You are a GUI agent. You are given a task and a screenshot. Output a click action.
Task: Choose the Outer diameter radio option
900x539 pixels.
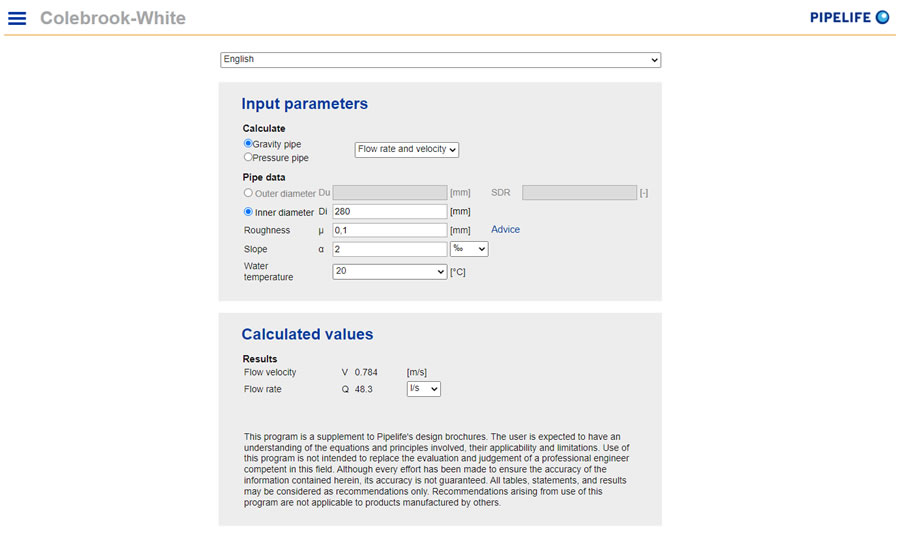[248, 193]
